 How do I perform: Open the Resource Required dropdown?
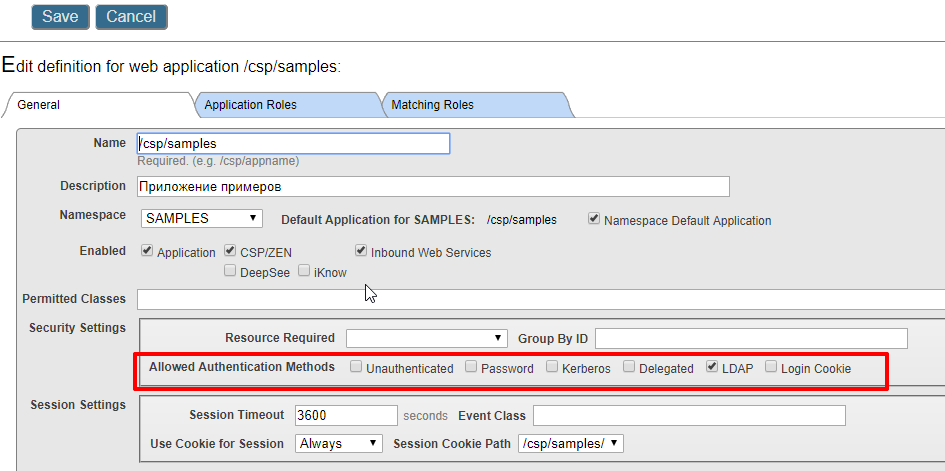pyautogui.click(x=426, y=338)
